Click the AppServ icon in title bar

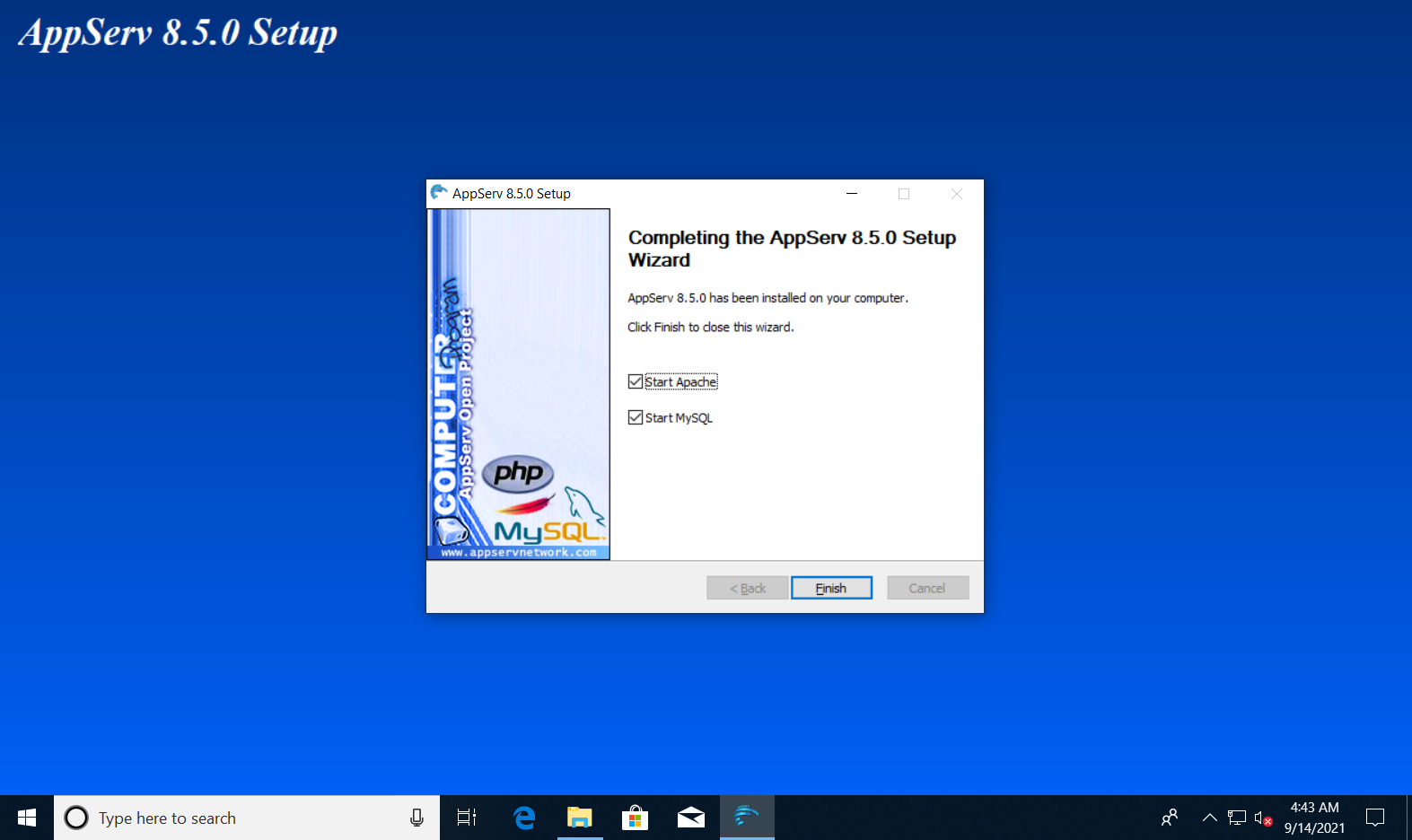(439, 193)
